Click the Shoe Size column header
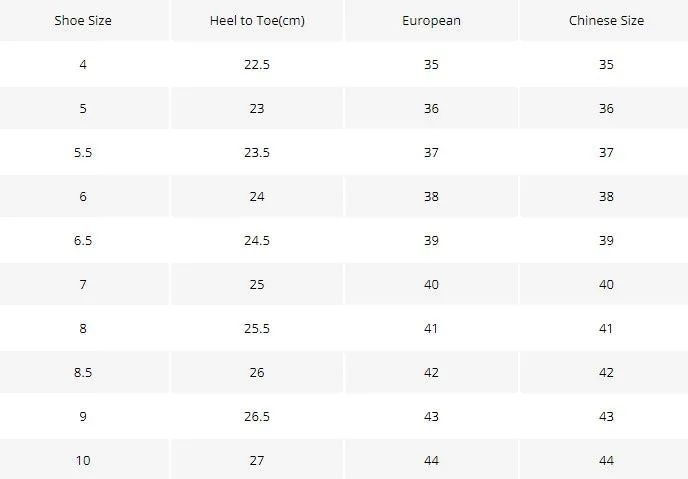 (x=83, y=21)
